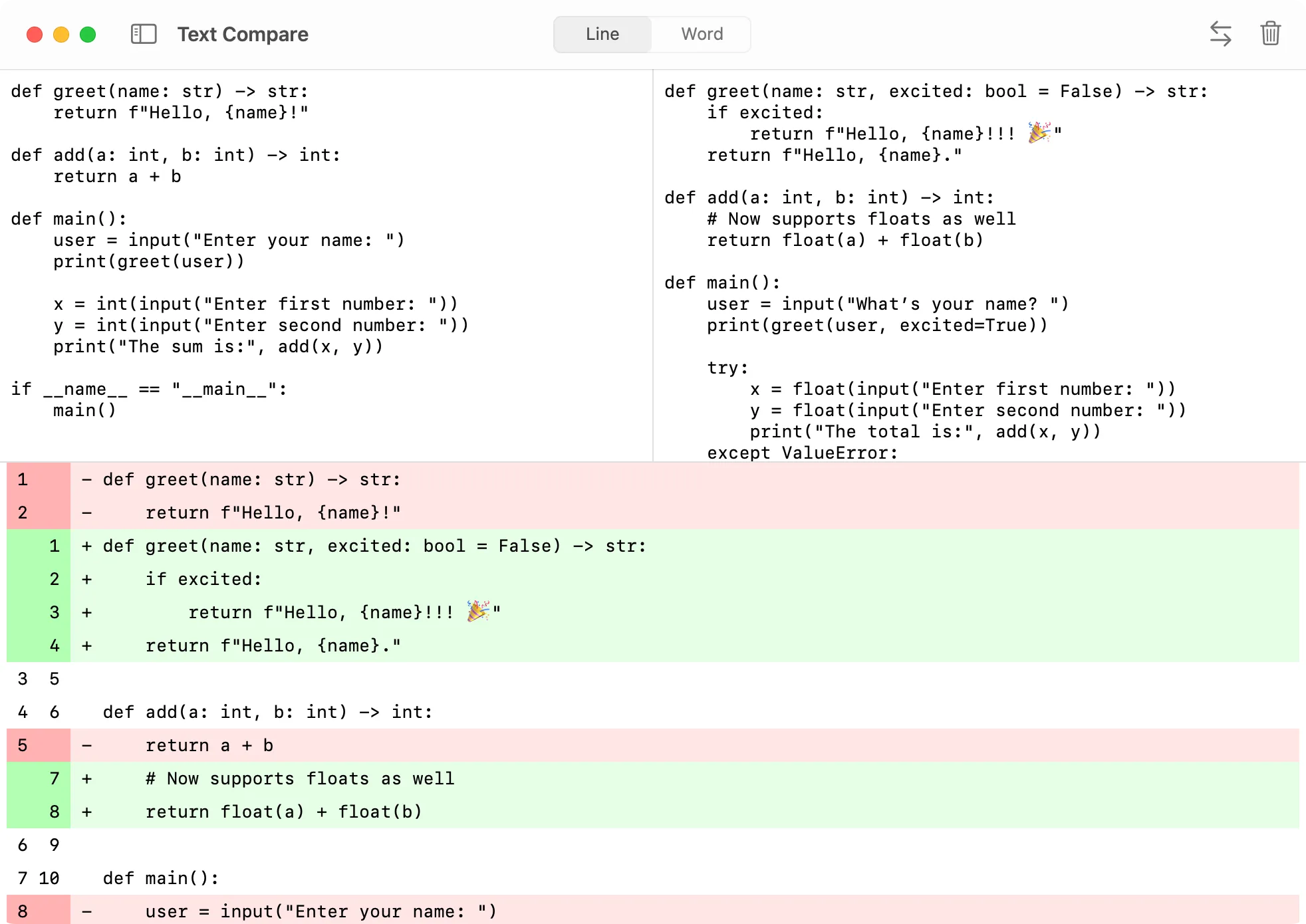The width and height of the screenshot is (1306, 924).
Task: Clear the comparison with the trash icon
Action: coord(1270,34)
